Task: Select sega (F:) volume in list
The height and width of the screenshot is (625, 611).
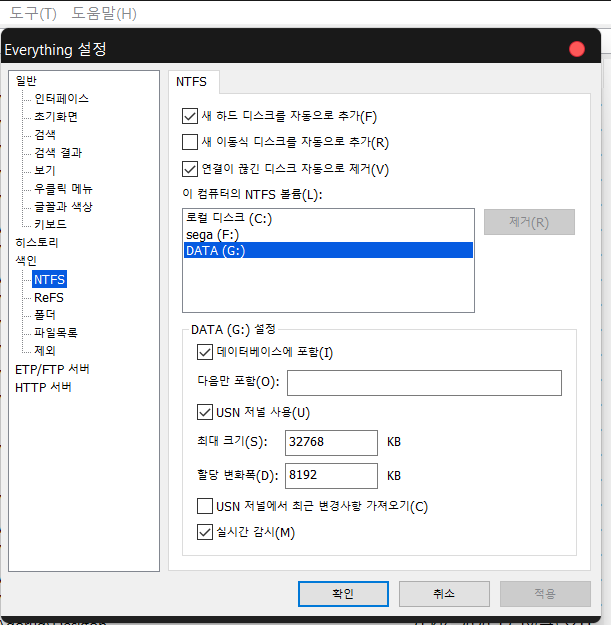Action: [328, 234]
